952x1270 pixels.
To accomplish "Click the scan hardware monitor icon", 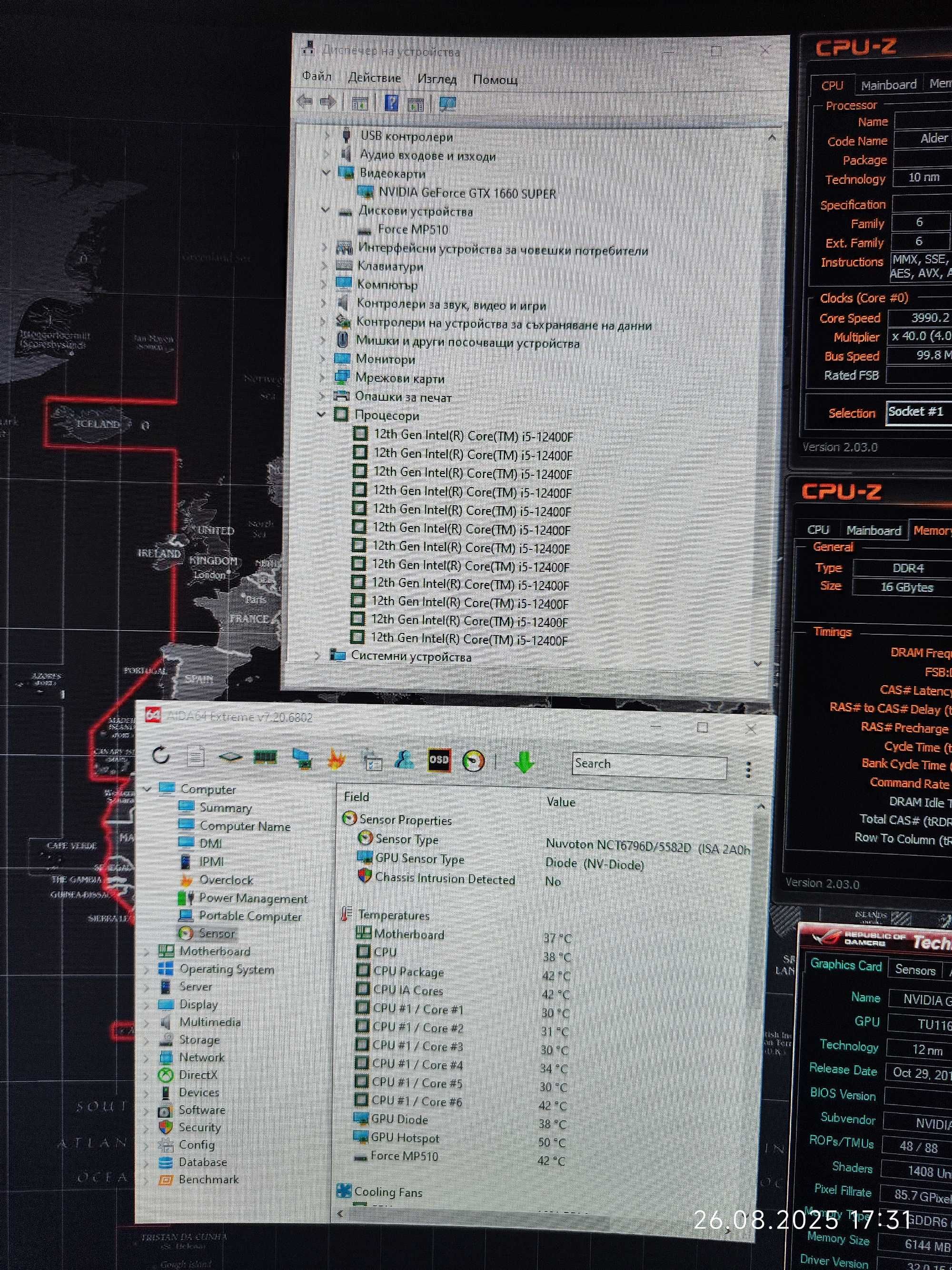I will click(x=447, y=104).
